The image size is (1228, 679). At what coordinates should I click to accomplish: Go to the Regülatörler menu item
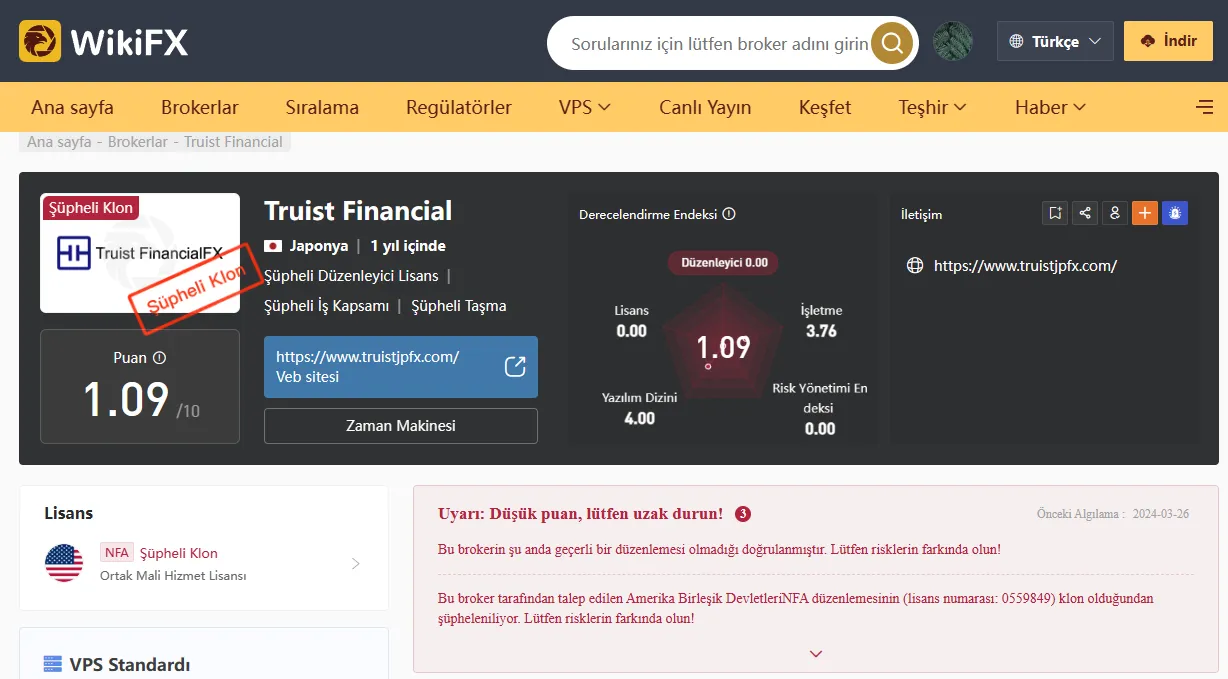tap(459, 107)
